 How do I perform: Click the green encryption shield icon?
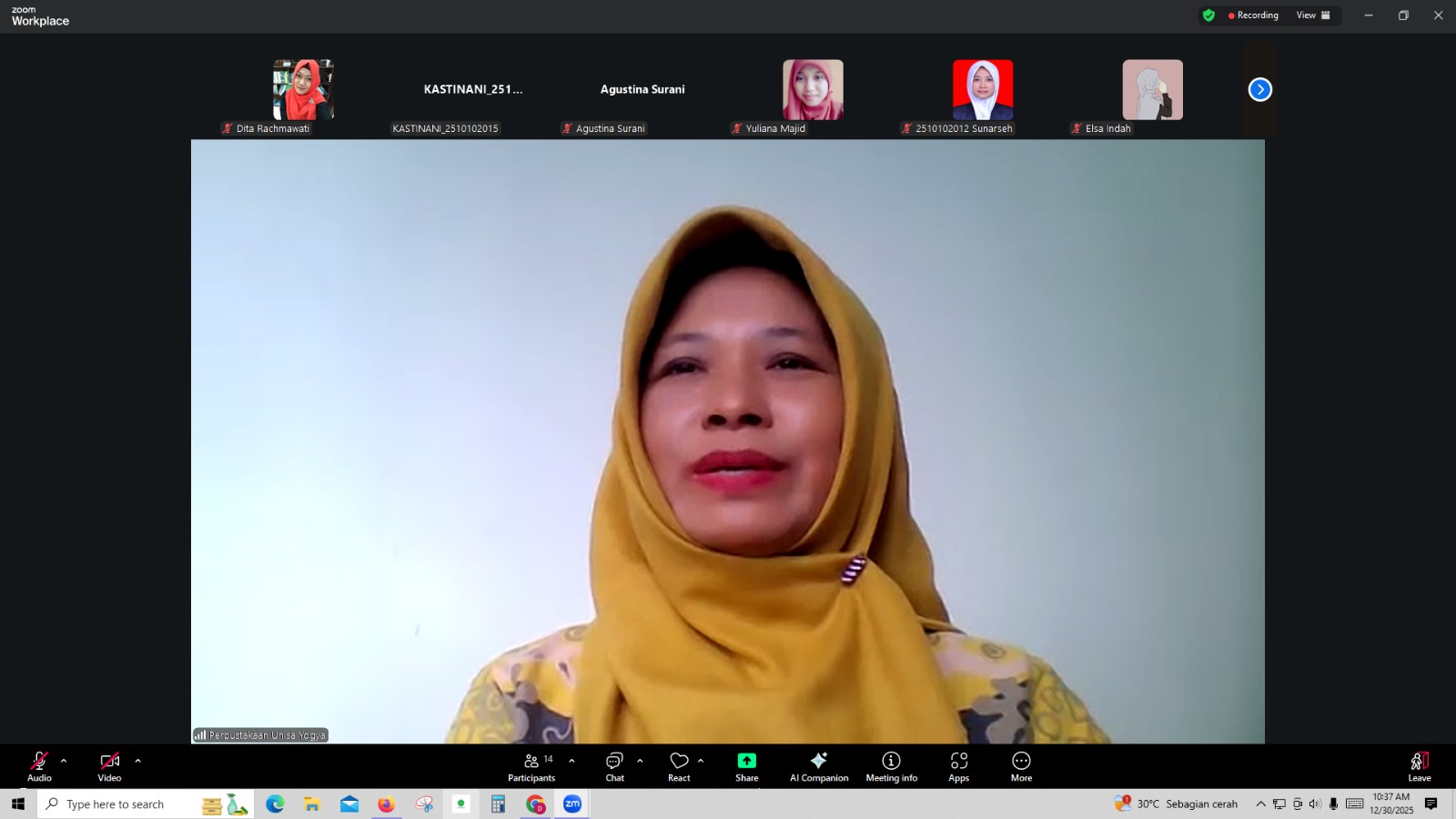click(1208, 15)
